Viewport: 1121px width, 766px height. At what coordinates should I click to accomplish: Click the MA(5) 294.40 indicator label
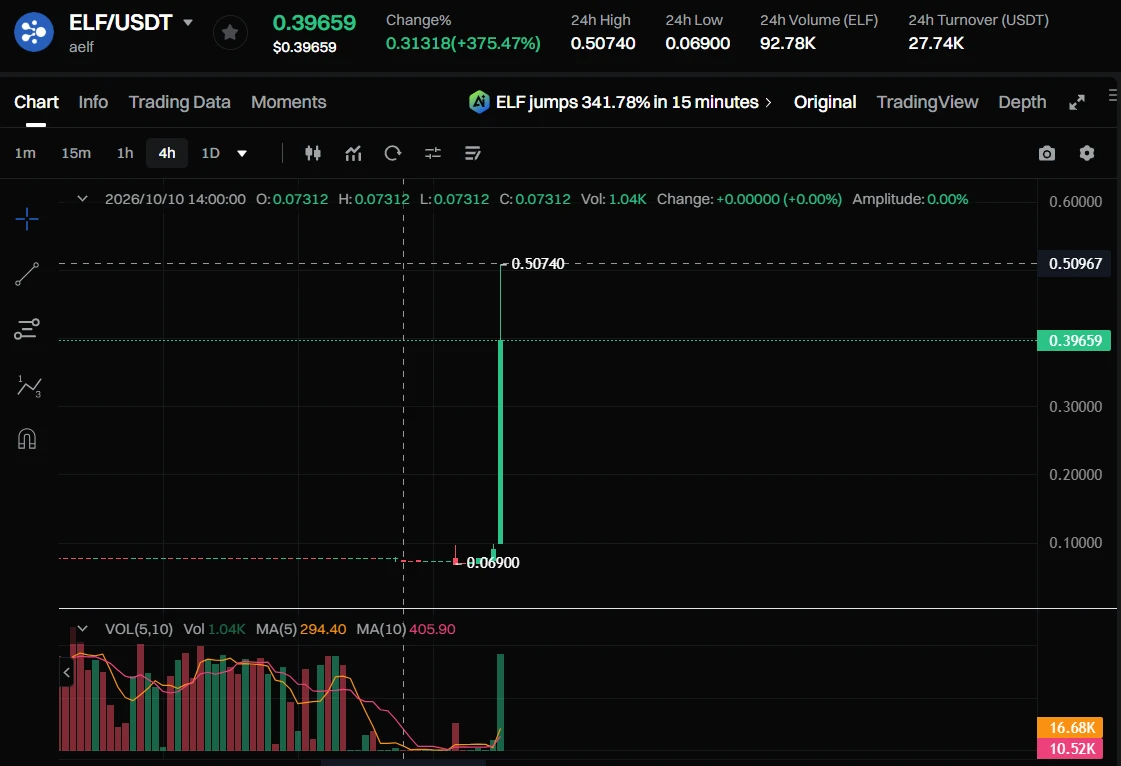click(301, 629)
